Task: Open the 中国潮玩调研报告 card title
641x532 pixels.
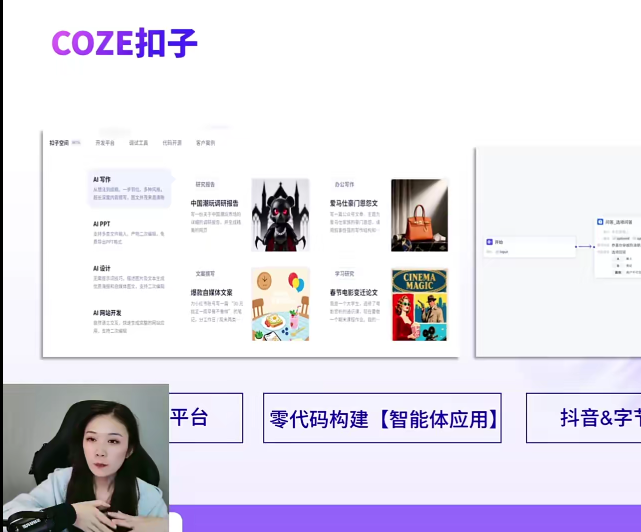Action: pyautogui.click(x=215, y=203)
